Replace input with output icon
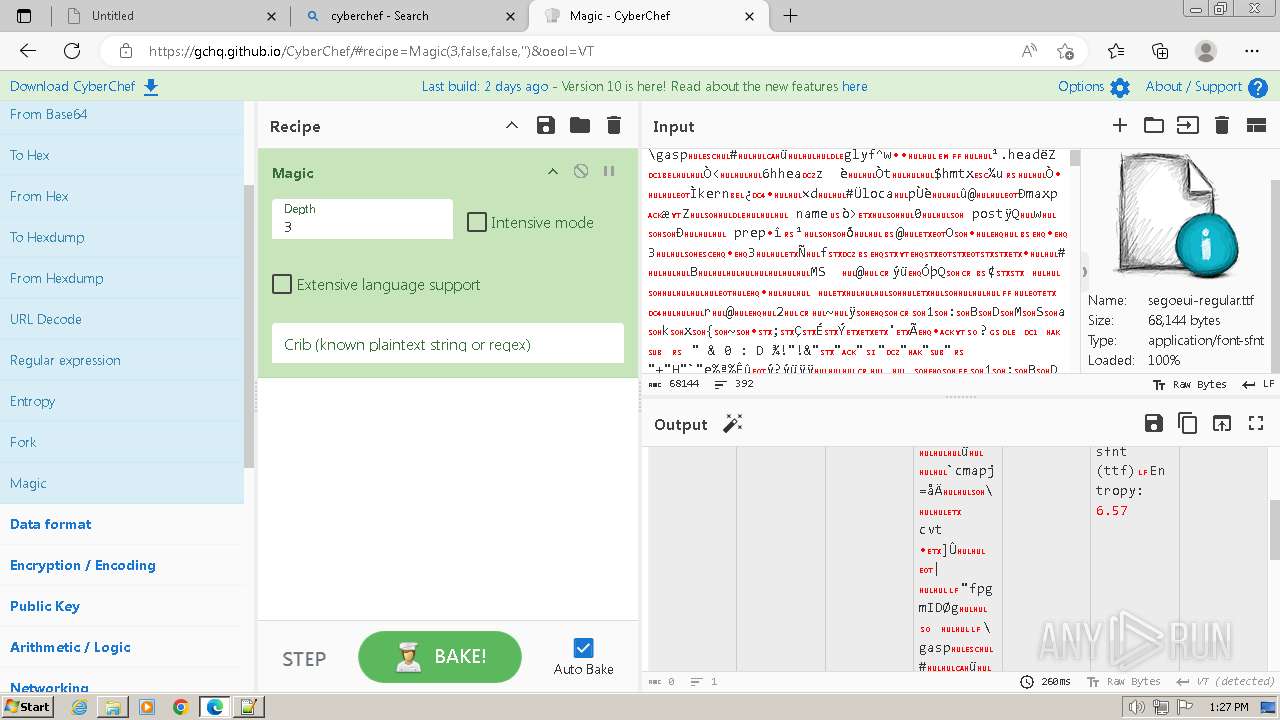The image size is (1280, 720). (1222, 423)
